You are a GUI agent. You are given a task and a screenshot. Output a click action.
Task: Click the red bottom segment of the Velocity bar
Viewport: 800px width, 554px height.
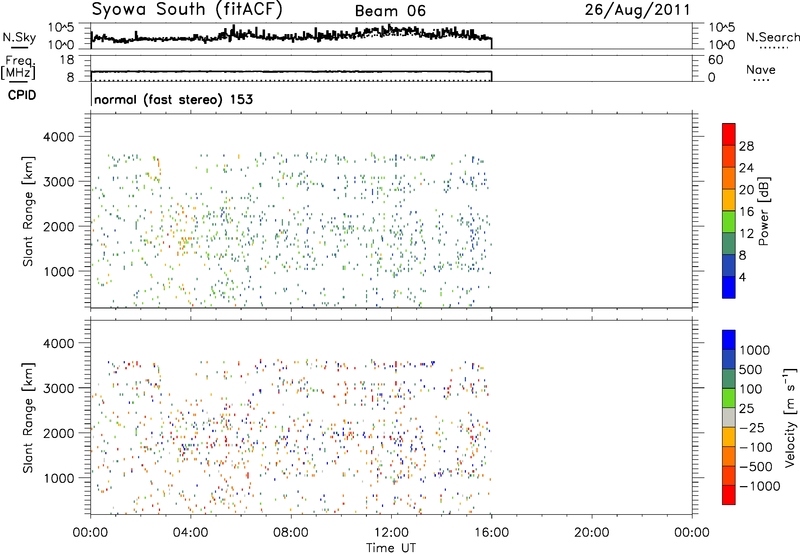pos(729,495)
